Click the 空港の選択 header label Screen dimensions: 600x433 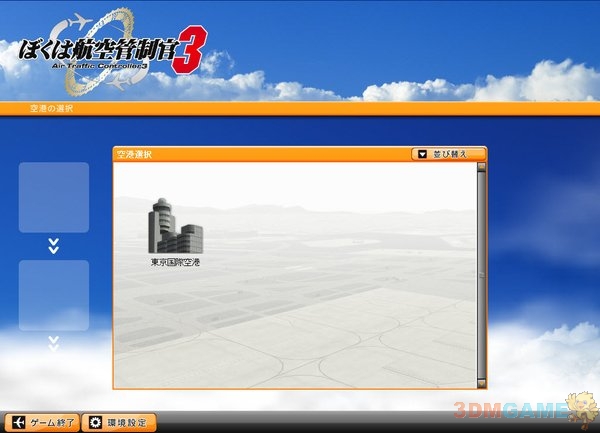click(52, 109)
